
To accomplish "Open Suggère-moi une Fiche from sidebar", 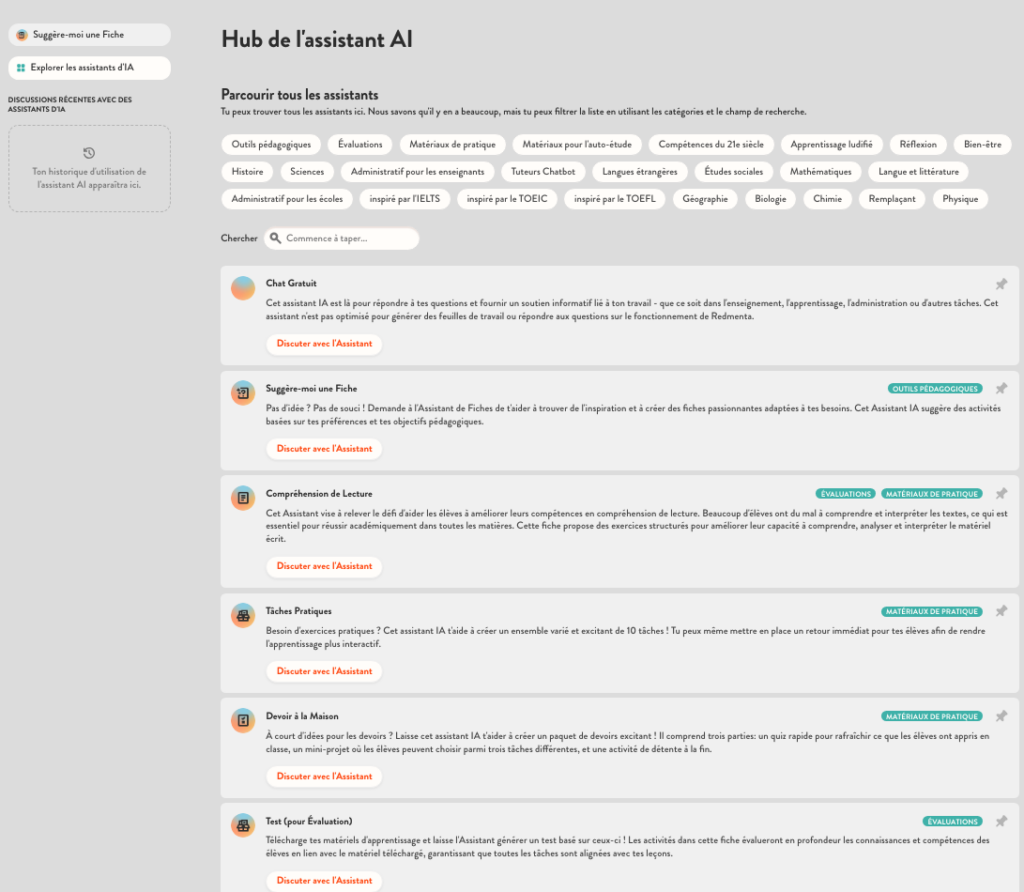I will coord(89,35).
